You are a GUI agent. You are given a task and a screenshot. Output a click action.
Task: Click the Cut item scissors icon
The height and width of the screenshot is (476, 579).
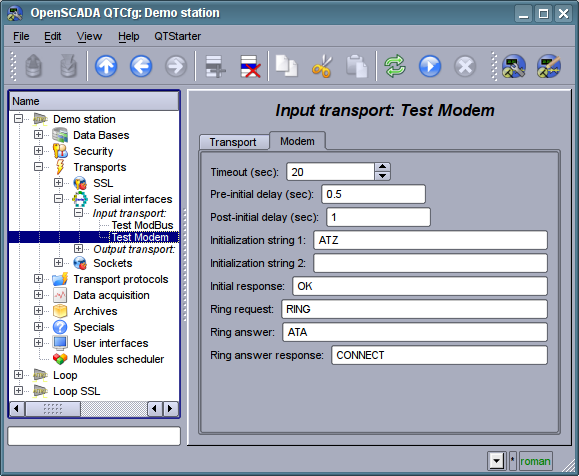[322, 66]
